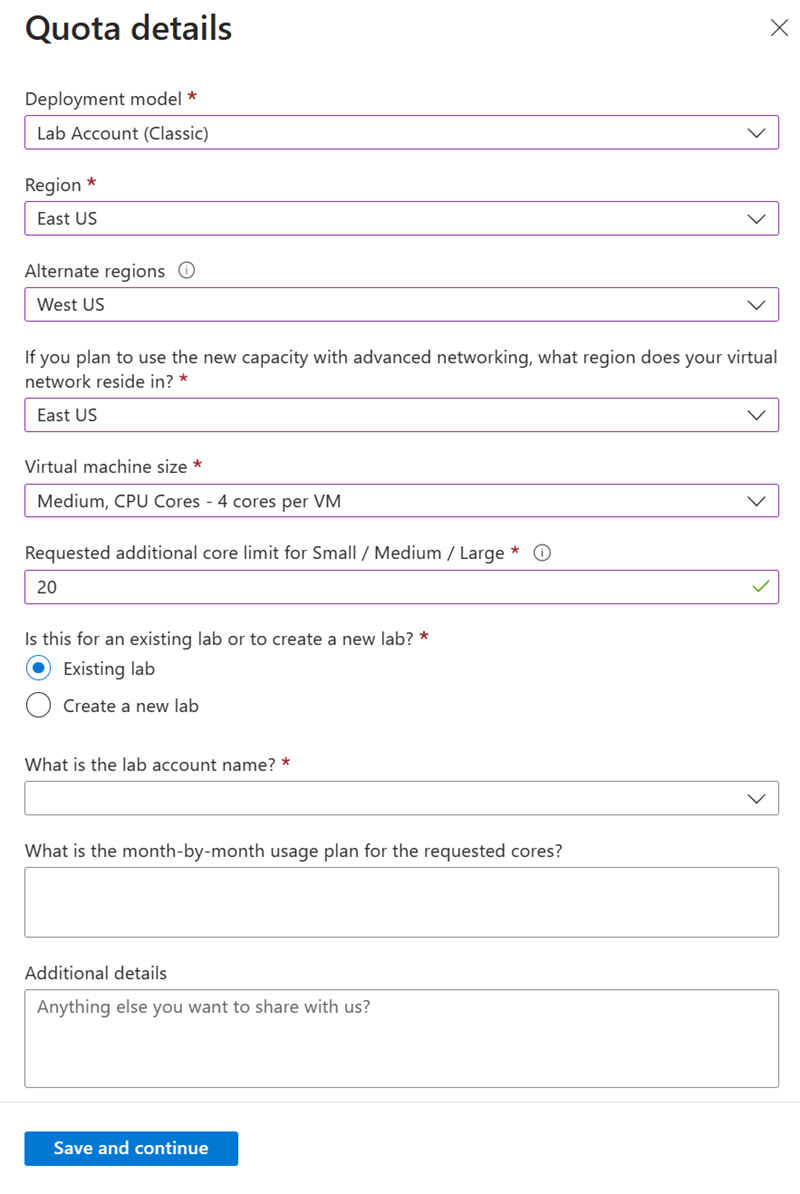Expand the Region dropdown showing East US
This screenshot has width=800, height=1194.
(401, 219)
